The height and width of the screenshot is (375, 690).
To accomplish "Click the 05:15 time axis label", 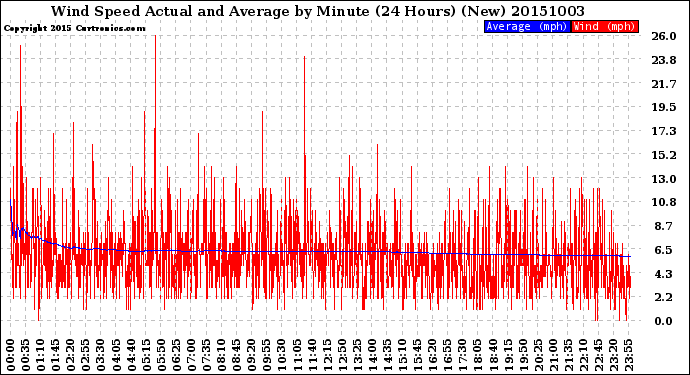I will pos(146,355).
